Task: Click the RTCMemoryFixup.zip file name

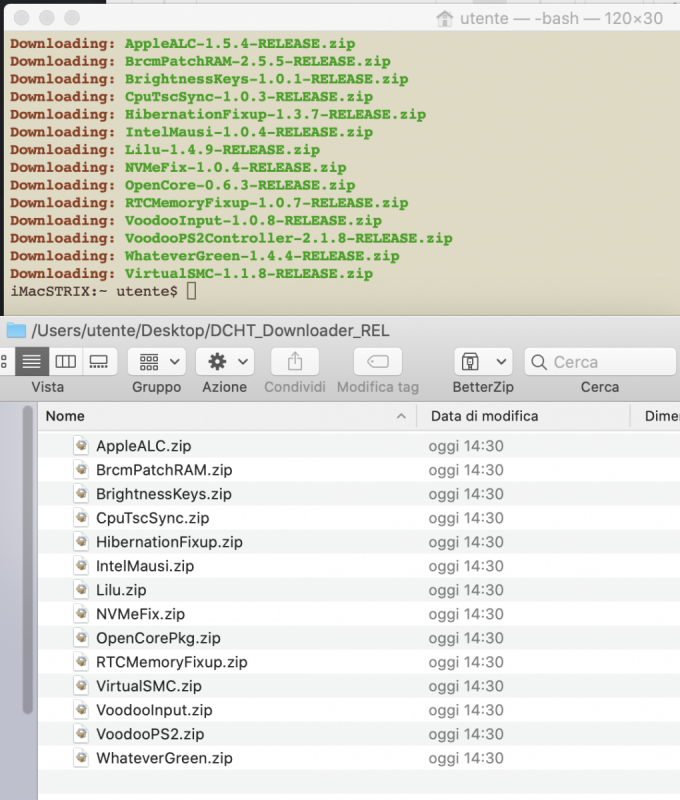Action: pyautogui.click(x=172, y=662)
